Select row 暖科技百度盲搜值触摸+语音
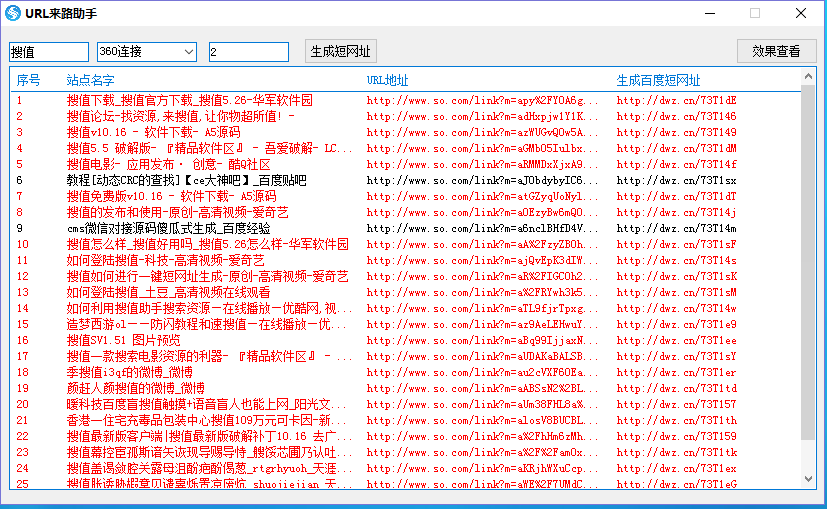The image size is (827, 509). (405, 404)
